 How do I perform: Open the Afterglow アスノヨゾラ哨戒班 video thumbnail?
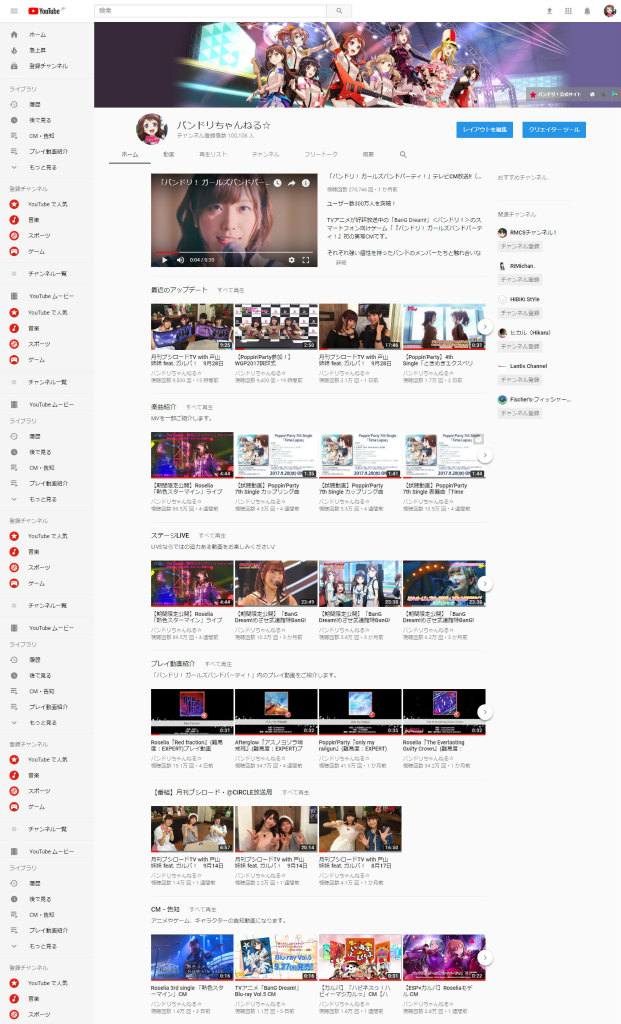point(276,712)
